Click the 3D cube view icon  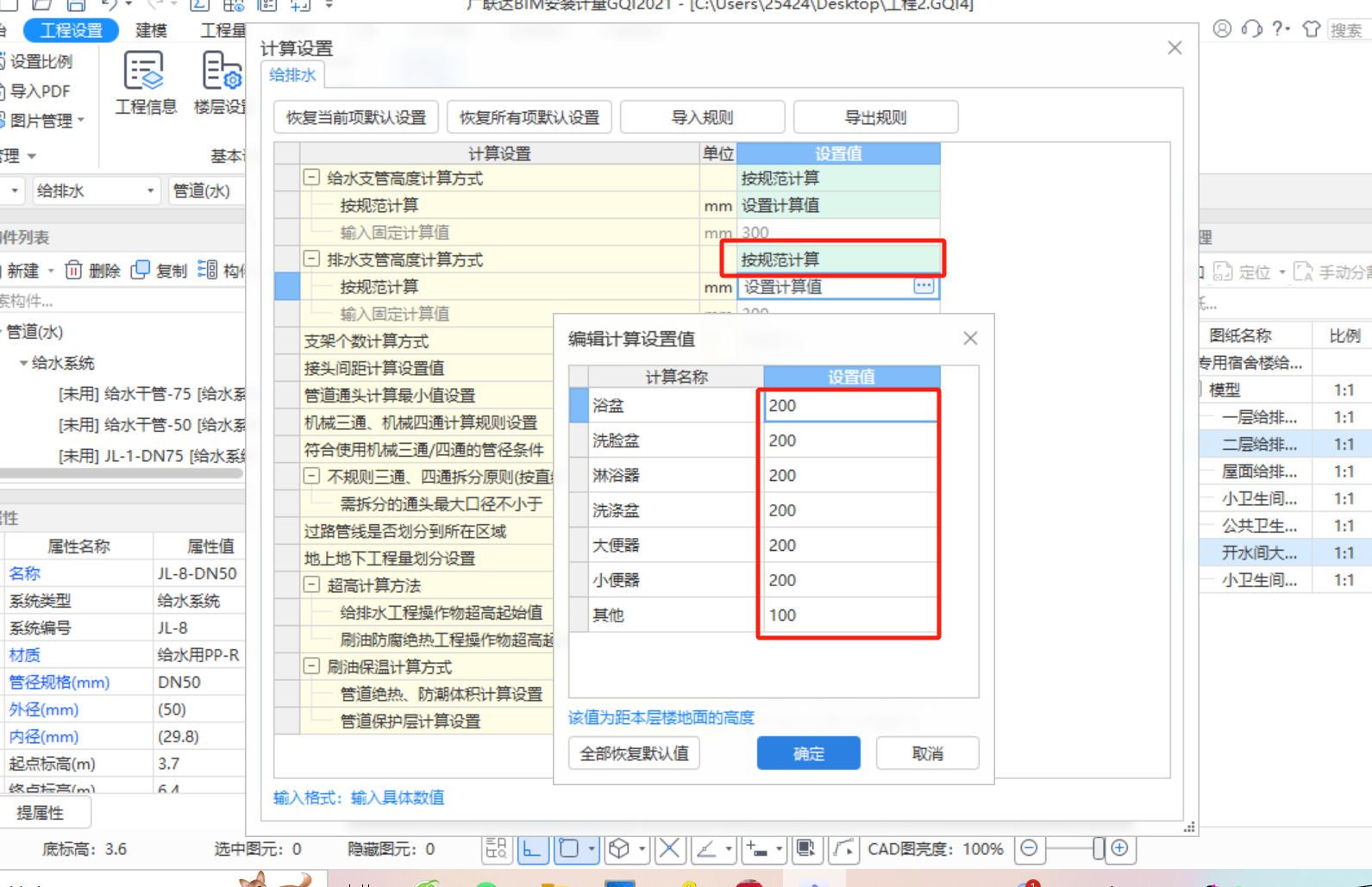[x=619, y=849]
